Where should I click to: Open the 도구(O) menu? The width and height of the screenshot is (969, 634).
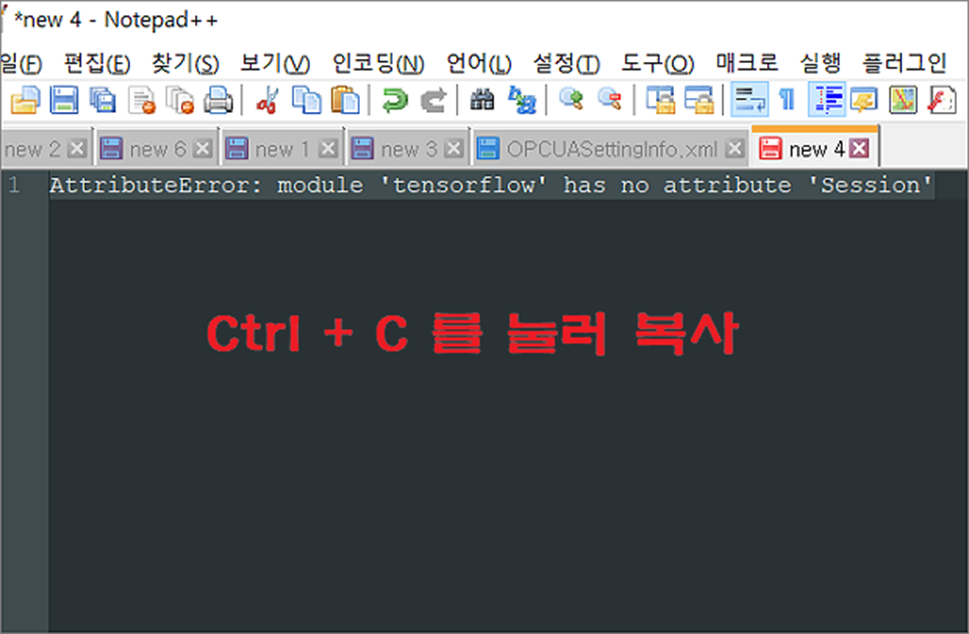click(x=658, y=63)
